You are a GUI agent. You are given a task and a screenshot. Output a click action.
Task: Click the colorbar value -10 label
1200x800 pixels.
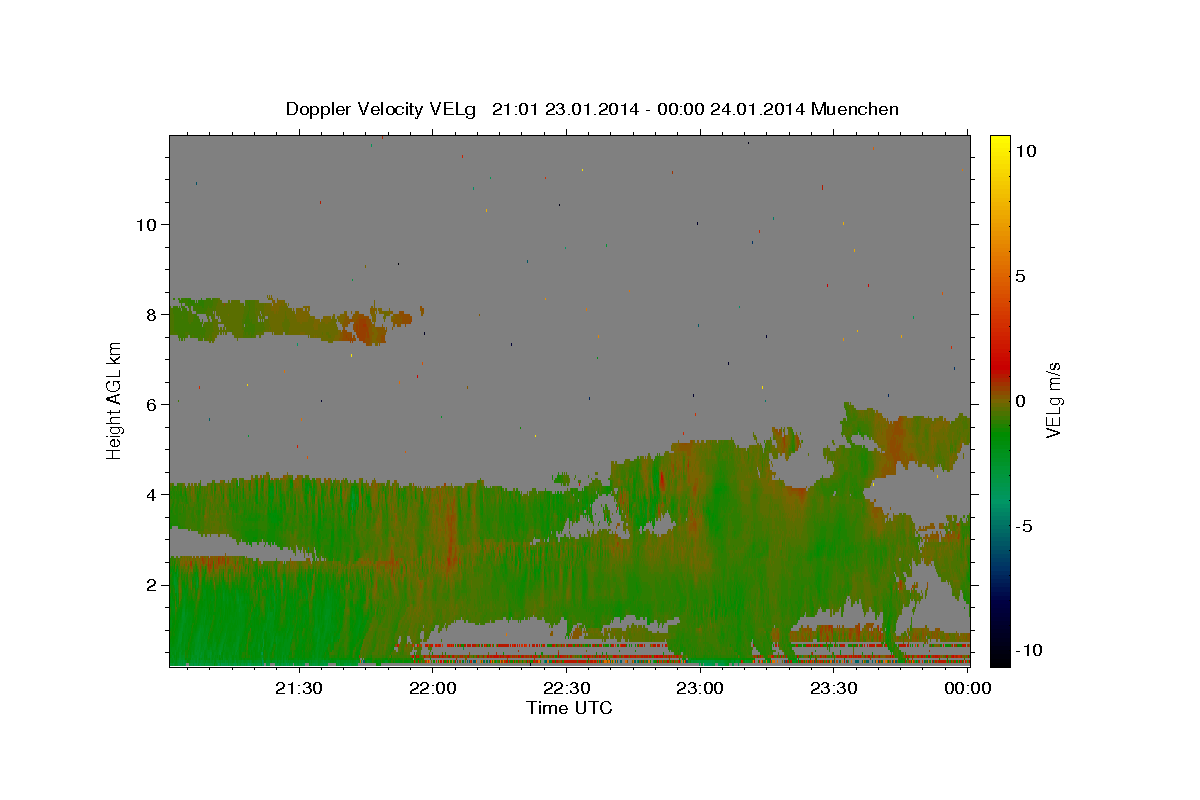click(1028, 650)
